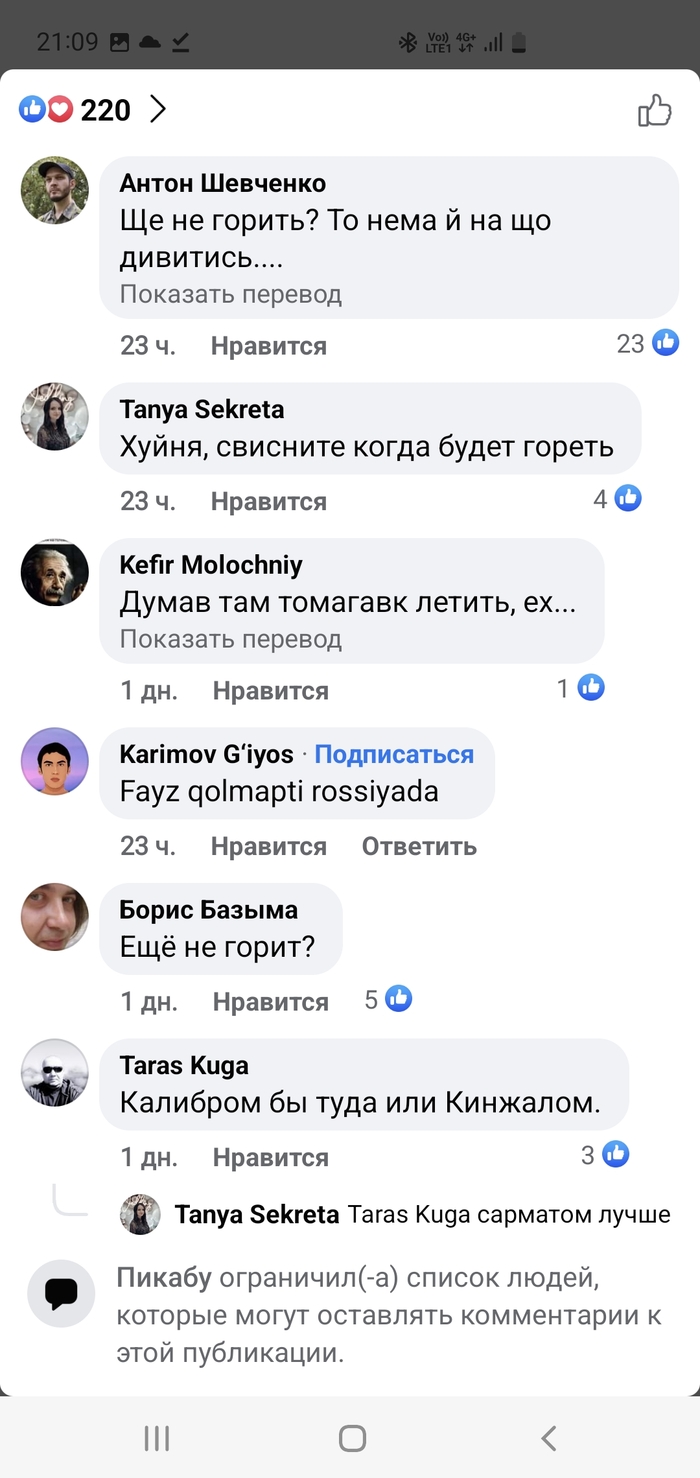Like Karimov G'iyos's comment via Нравится
This screenshot has height=1478, width=700.
pyautogui.click(x=268, y=846)
